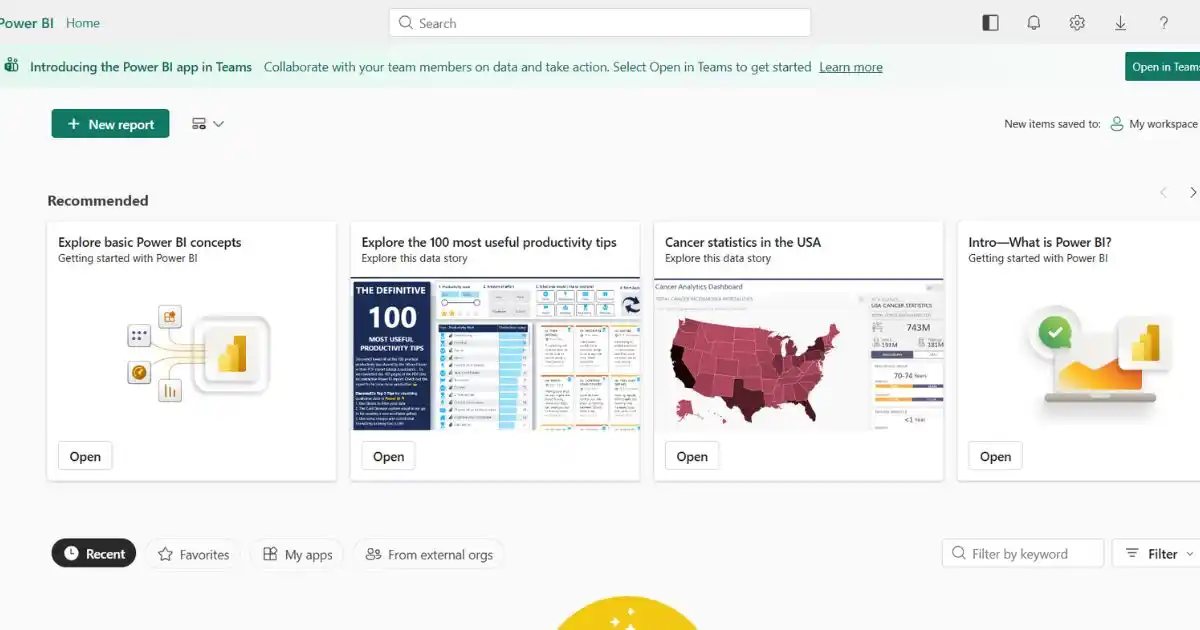
Task: Click Open in Teams button
Action: tap(1163, 67)
